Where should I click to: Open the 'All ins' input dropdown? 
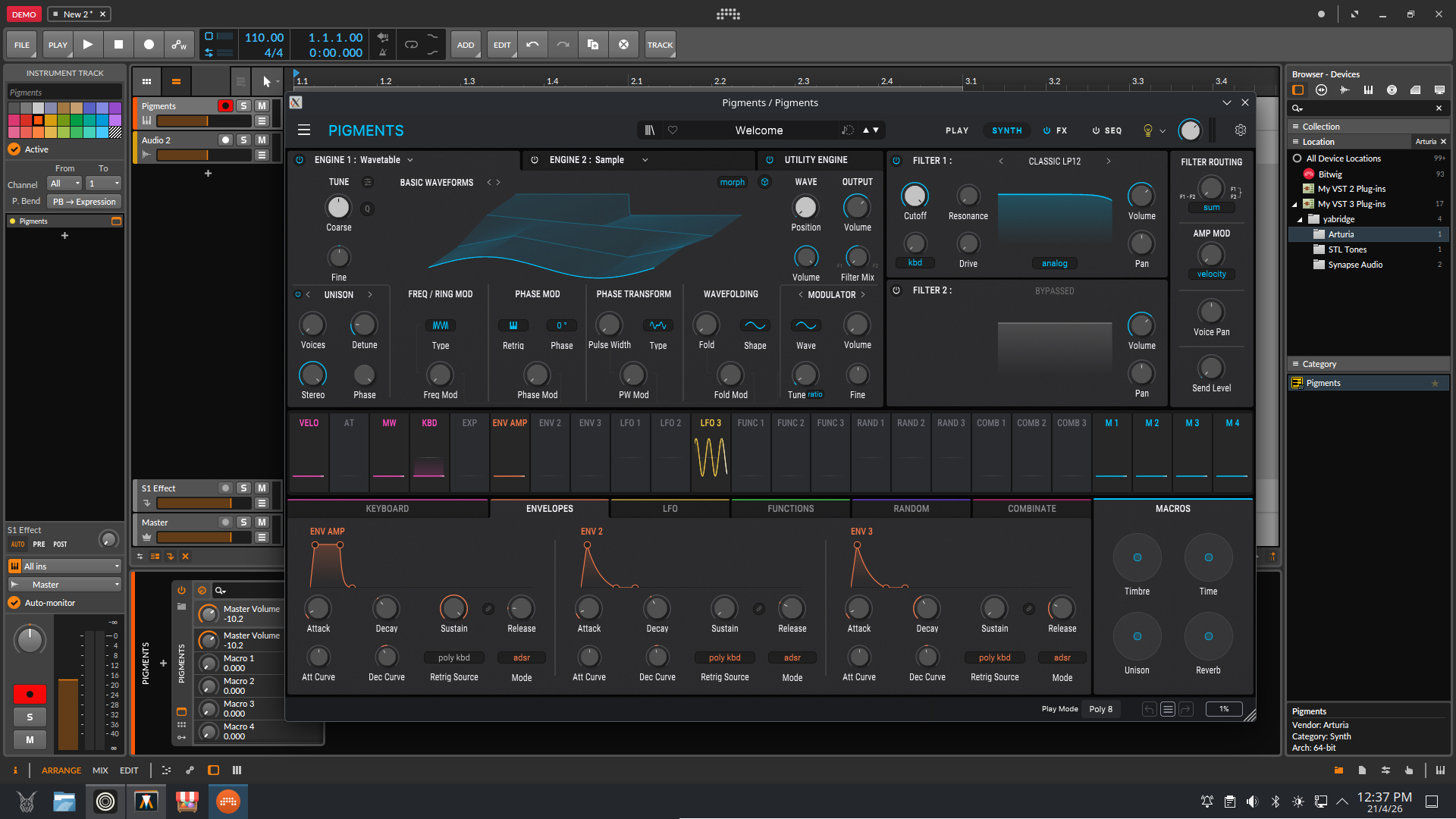coord(64,566)
